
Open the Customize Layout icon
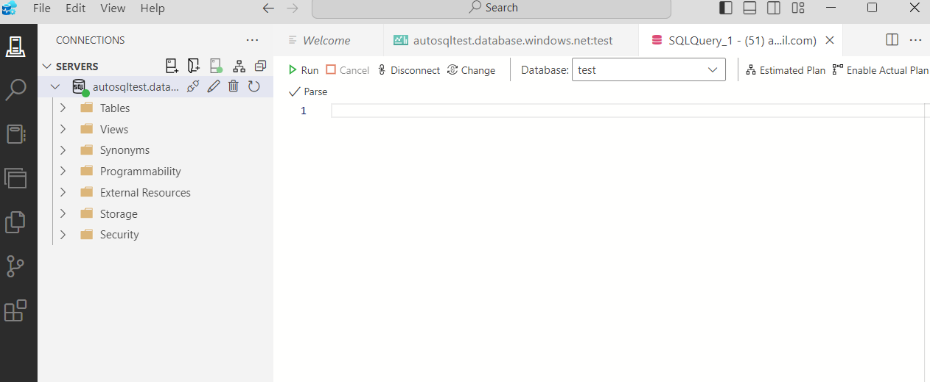pyautogui.click(x=798, y=8)
